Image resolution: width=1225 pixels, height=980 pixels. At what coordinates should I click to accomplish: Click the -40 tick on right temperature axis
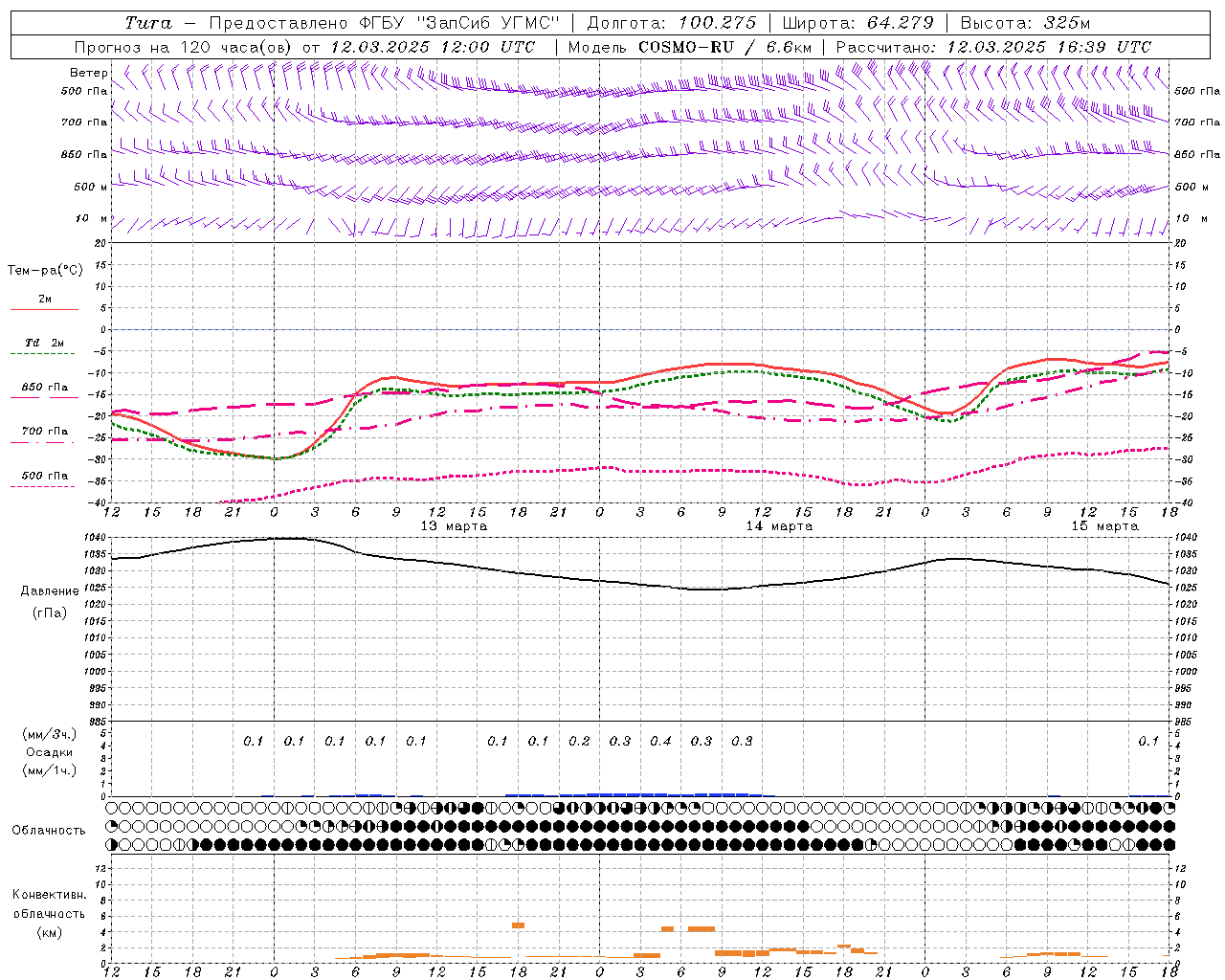click(1184, 502)
